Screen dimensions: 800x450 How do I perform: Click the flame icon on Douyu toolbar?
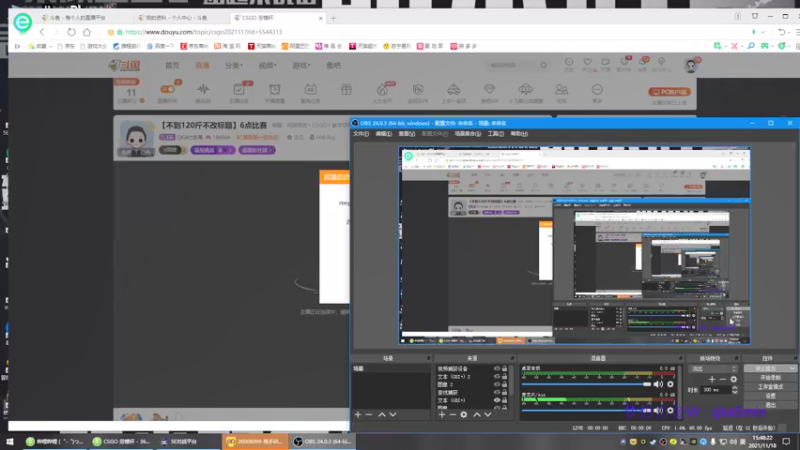pyautogui.click(x=382, y=90)
